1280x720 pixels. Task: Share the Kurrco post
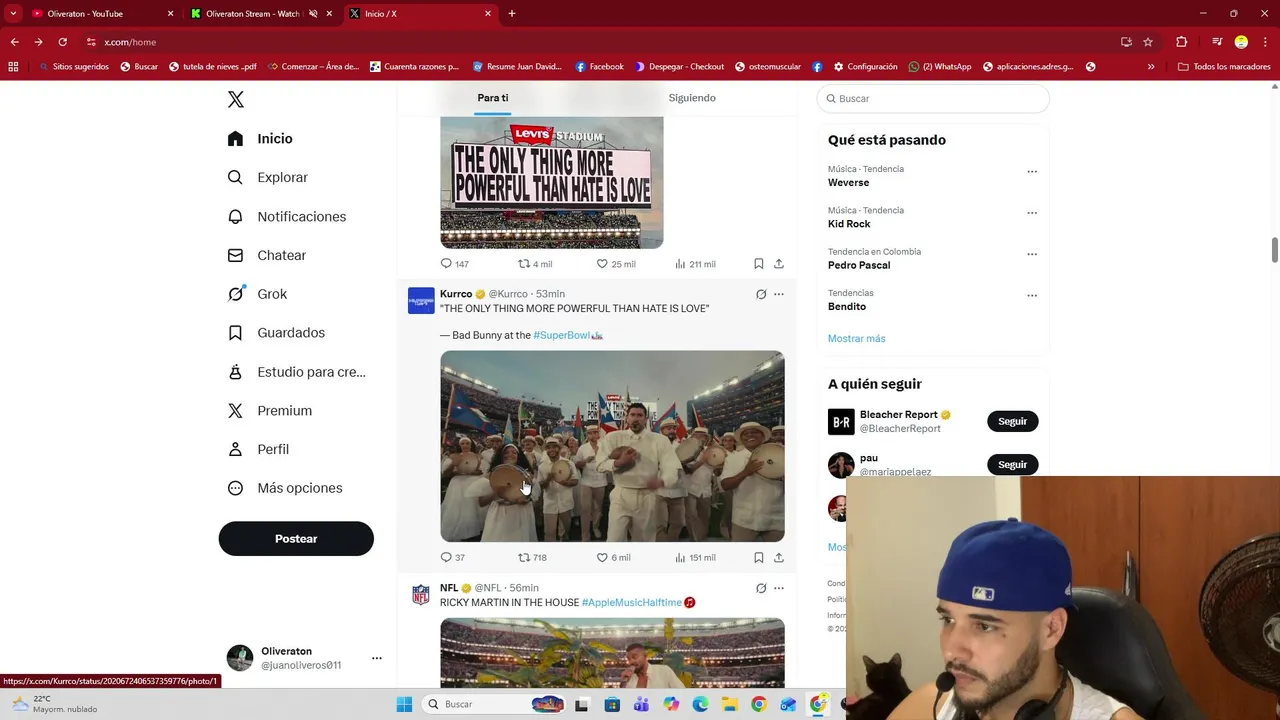click(779, 557)
